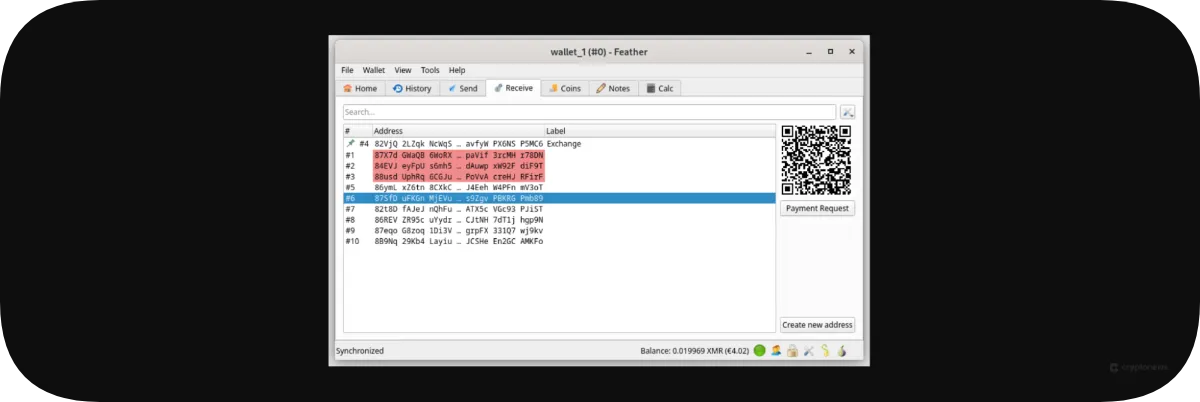Open the View menu
The width and height of the screenshot is (1200, 402).
pyautogui.click(x=403, y=71)
